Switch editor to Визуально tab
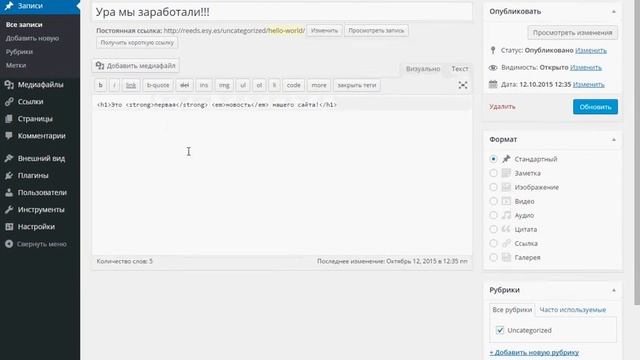The image size is (640, 360). tap(423, 69)
